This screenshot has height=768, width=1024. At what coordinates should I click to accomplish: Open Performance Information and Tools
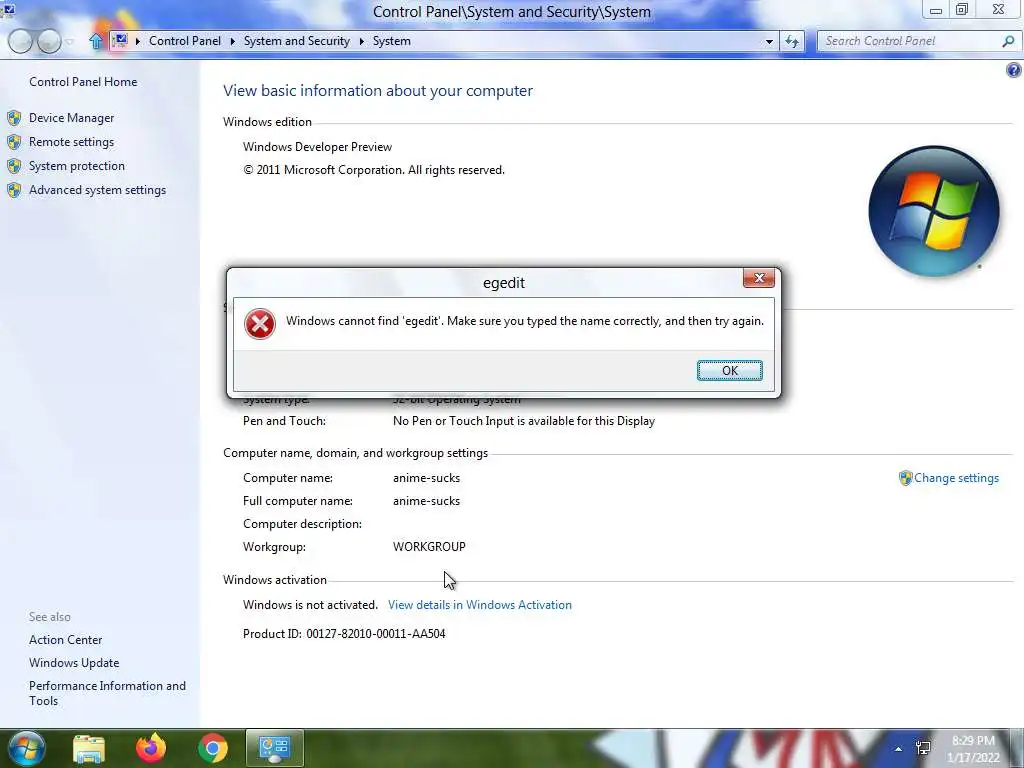(107, 693)
